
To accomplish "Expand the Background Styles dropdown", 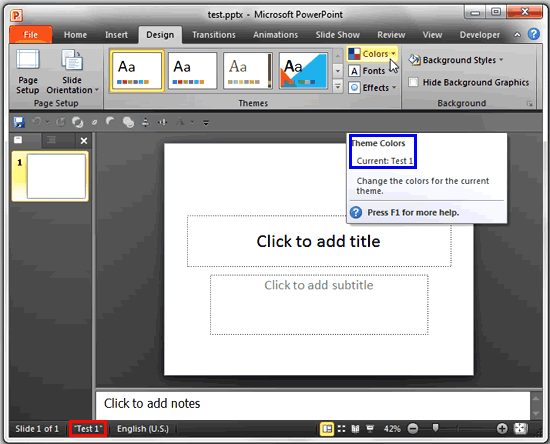I will tap(456, 60).
